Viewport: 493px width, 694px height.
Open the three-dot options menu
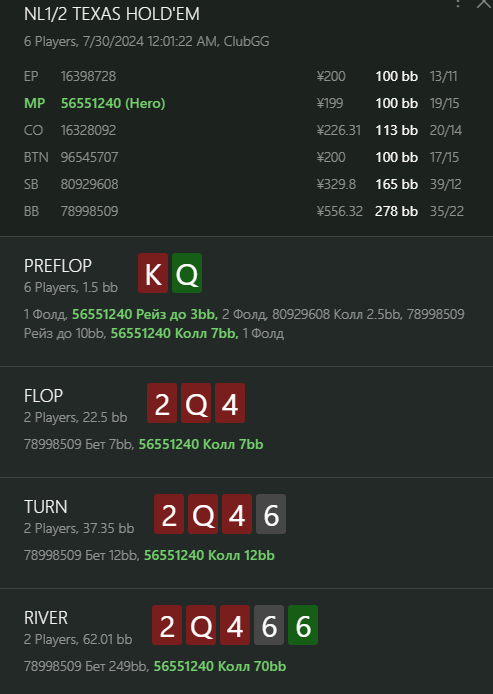458,4
